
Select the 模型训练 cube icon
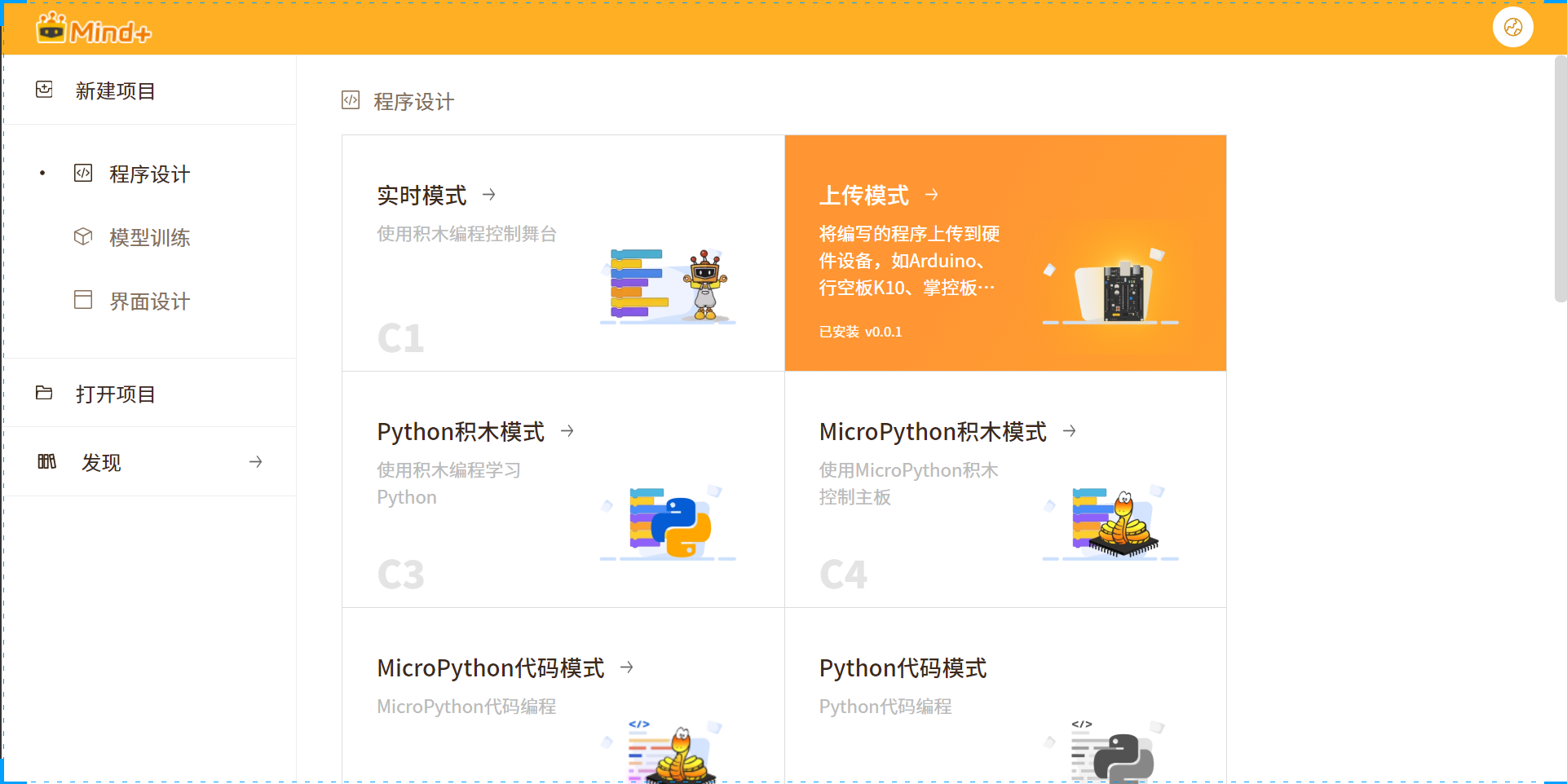(83, 236)
